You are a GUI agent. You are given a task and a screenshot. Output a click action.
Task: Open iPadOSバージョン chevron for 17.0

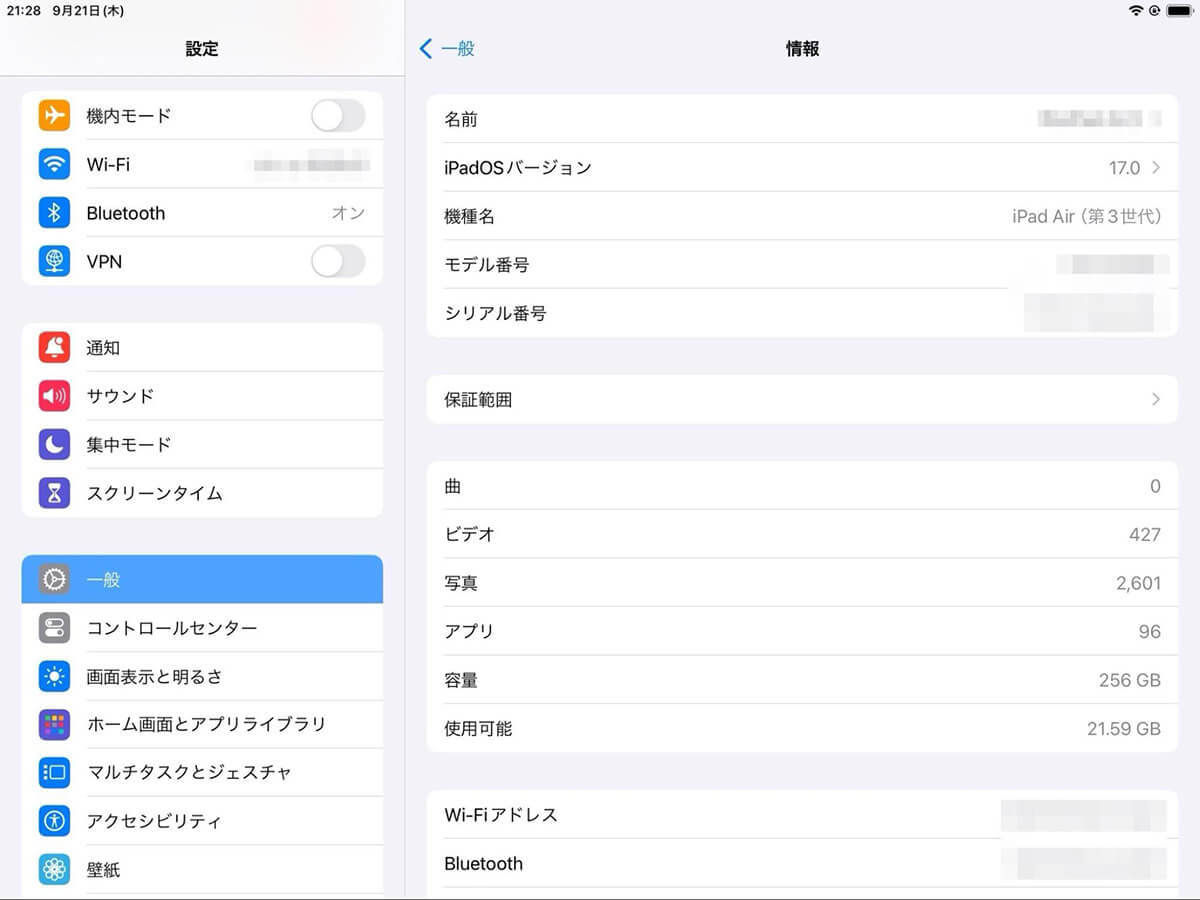(1156, 168)
